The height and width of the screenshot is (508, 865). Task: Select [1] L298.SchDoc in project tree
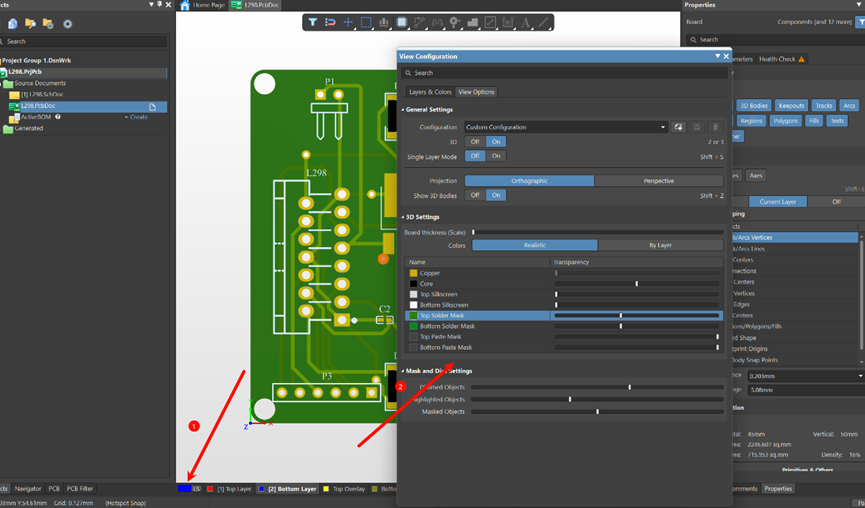(41, 95)
